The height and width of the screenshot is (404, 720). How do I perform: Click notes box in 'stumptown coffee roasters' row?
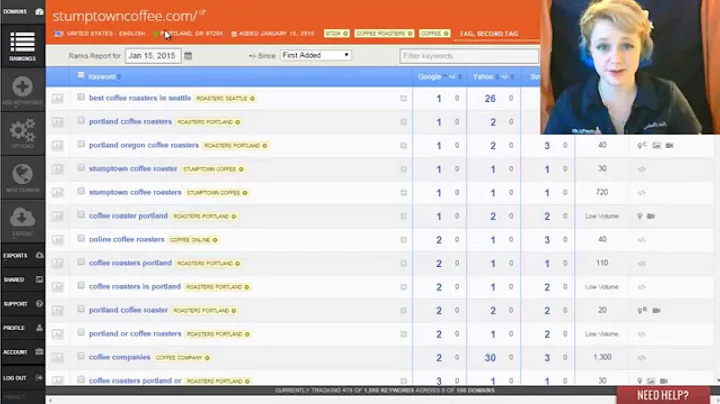coord(403,193)
